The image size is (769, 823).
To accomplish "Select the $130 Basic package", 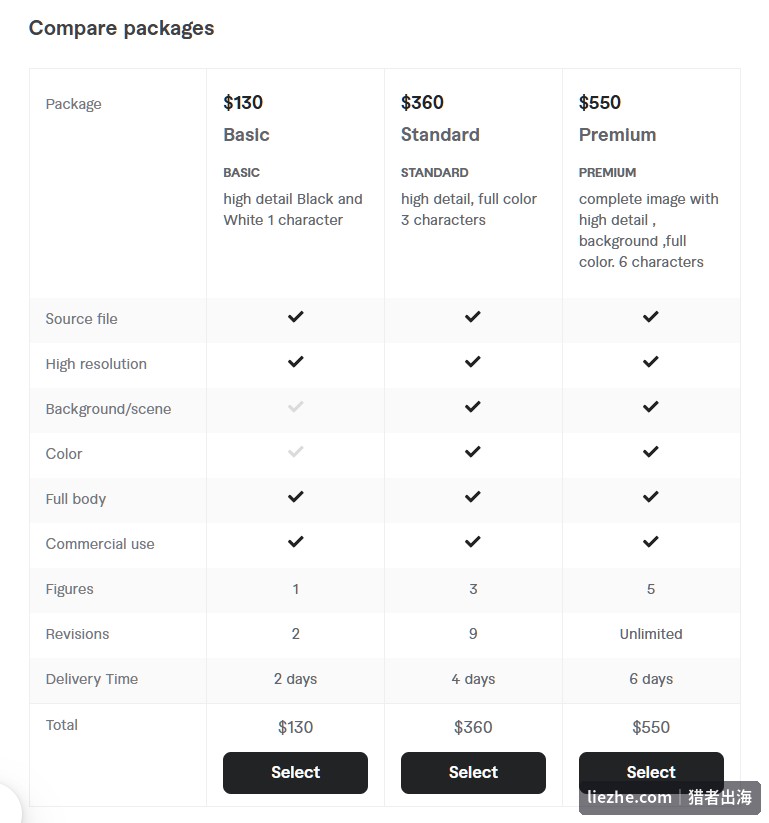I will coord(295,773).
